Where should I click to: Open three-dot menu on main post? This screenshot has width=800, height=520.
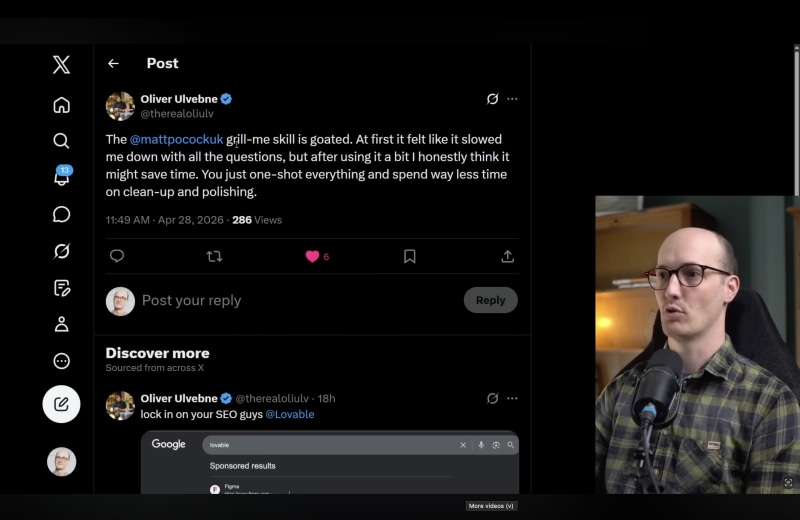[512, 99]
